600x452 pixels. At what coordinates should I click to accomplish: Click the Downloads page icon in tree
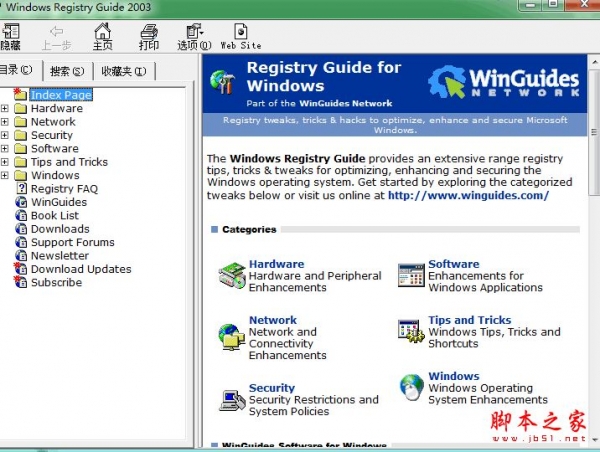point(21,229)
